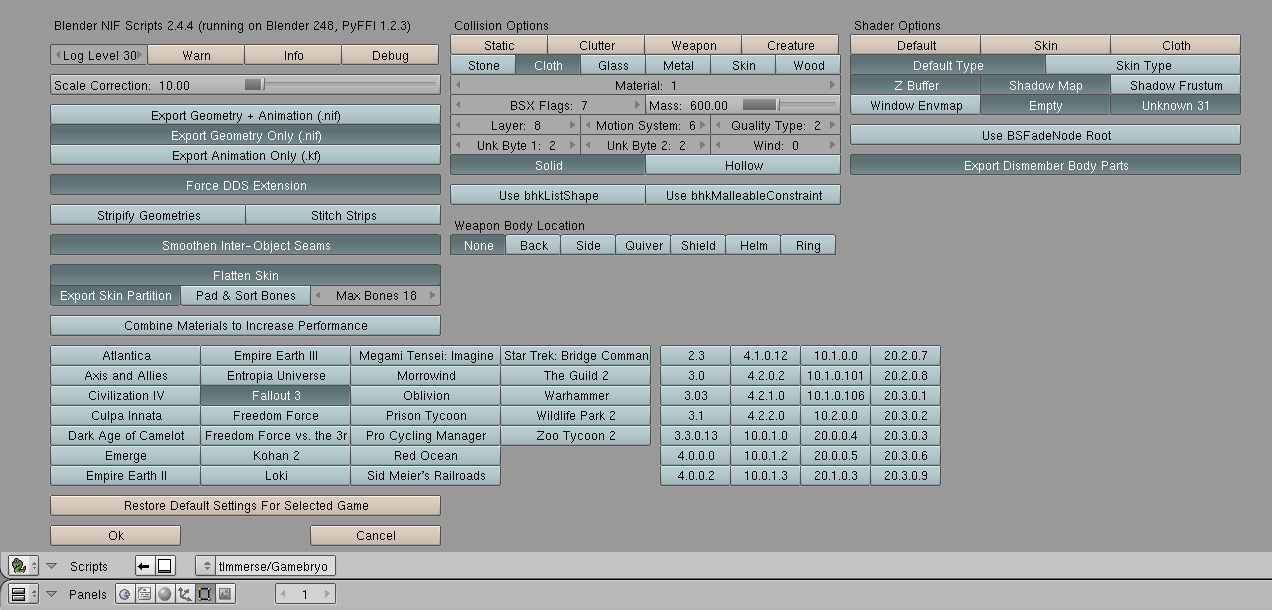Viewport: 1272px width, 610px height.
Task: Enable Stripify Geometries
Action: [148, 215]
